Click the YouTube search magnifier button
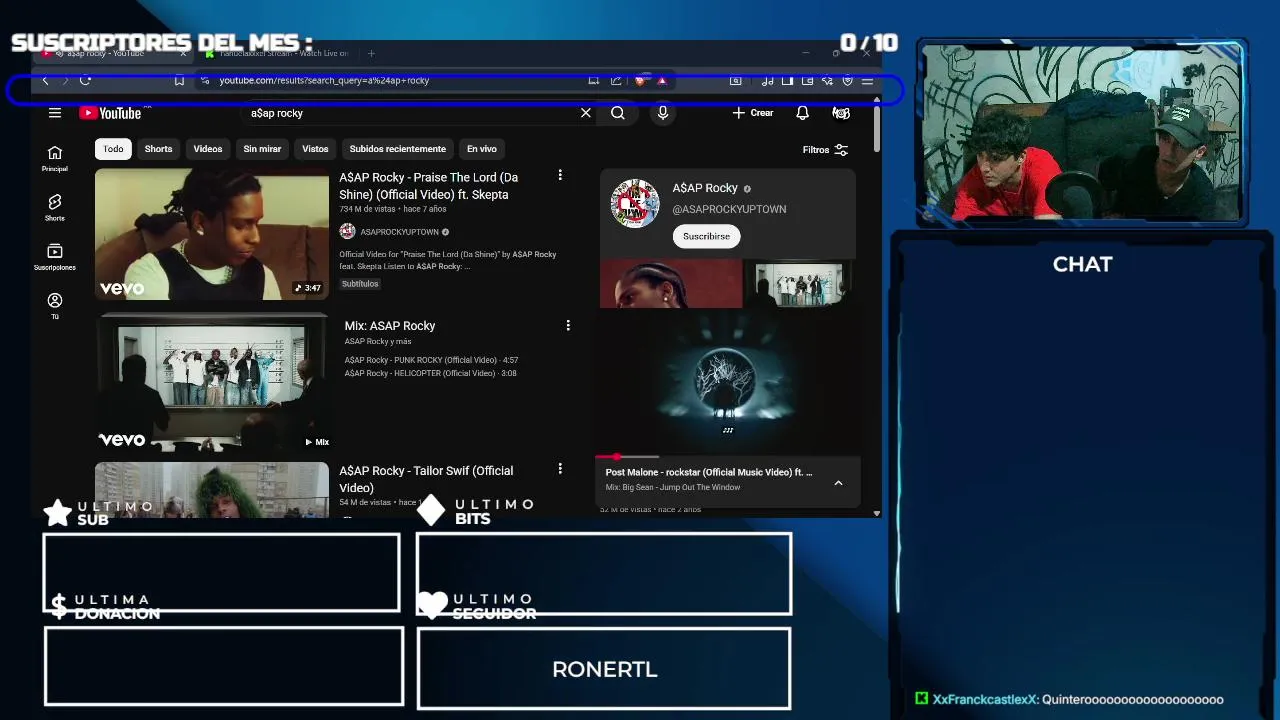 coord(618,113)
